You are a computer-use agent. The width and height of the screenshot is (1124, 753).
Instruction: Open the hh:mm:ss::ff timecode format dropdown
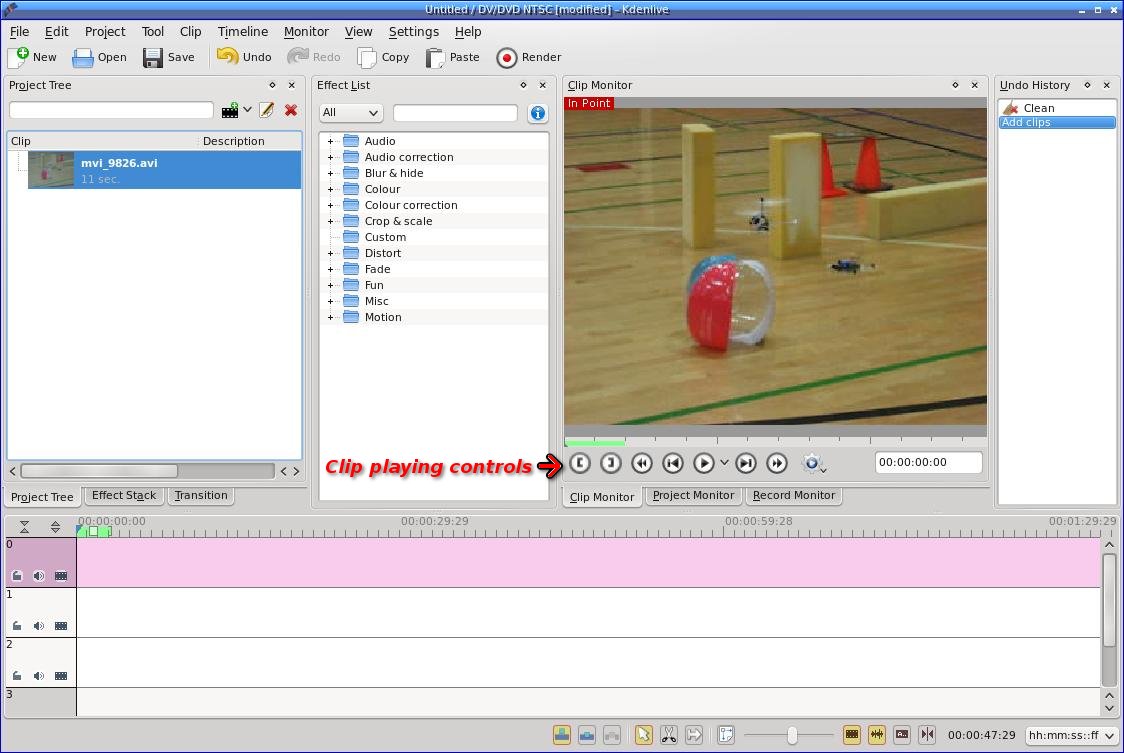1071,736
